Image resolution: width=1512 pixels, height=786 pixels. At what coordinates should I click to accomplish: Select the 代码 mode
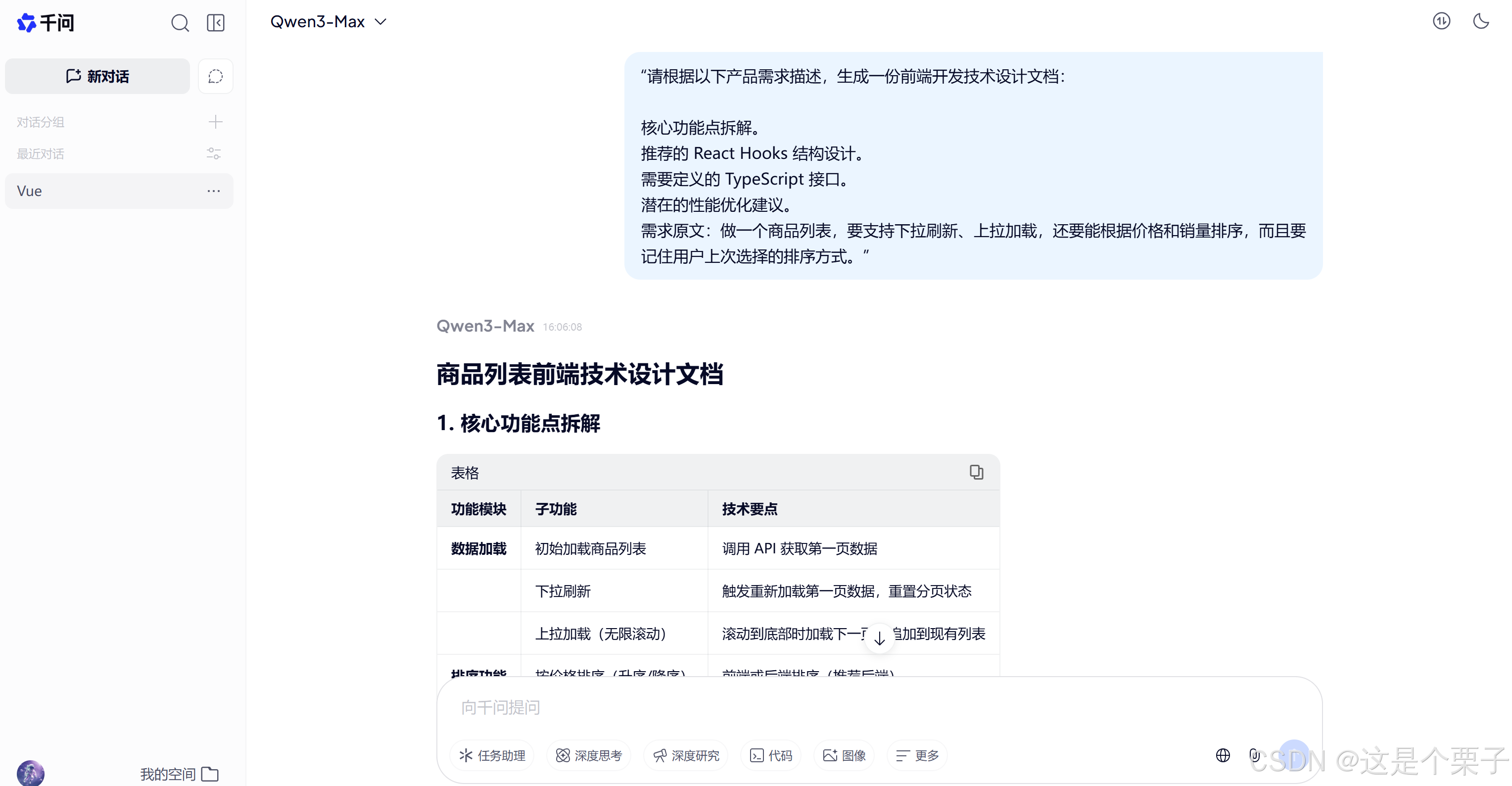[771, 755]
